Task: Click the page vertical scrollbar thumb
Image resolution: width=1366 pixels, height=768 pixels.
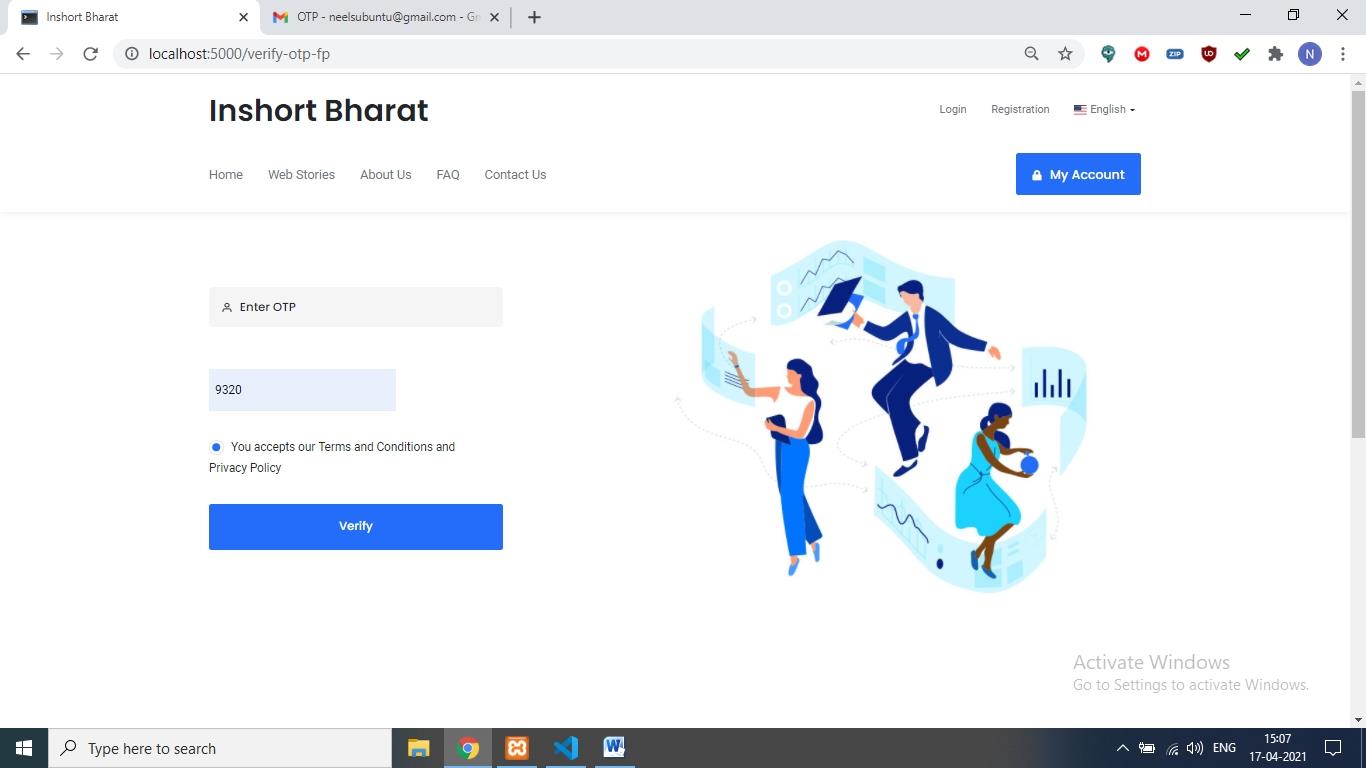Action: click(1358, 264)
